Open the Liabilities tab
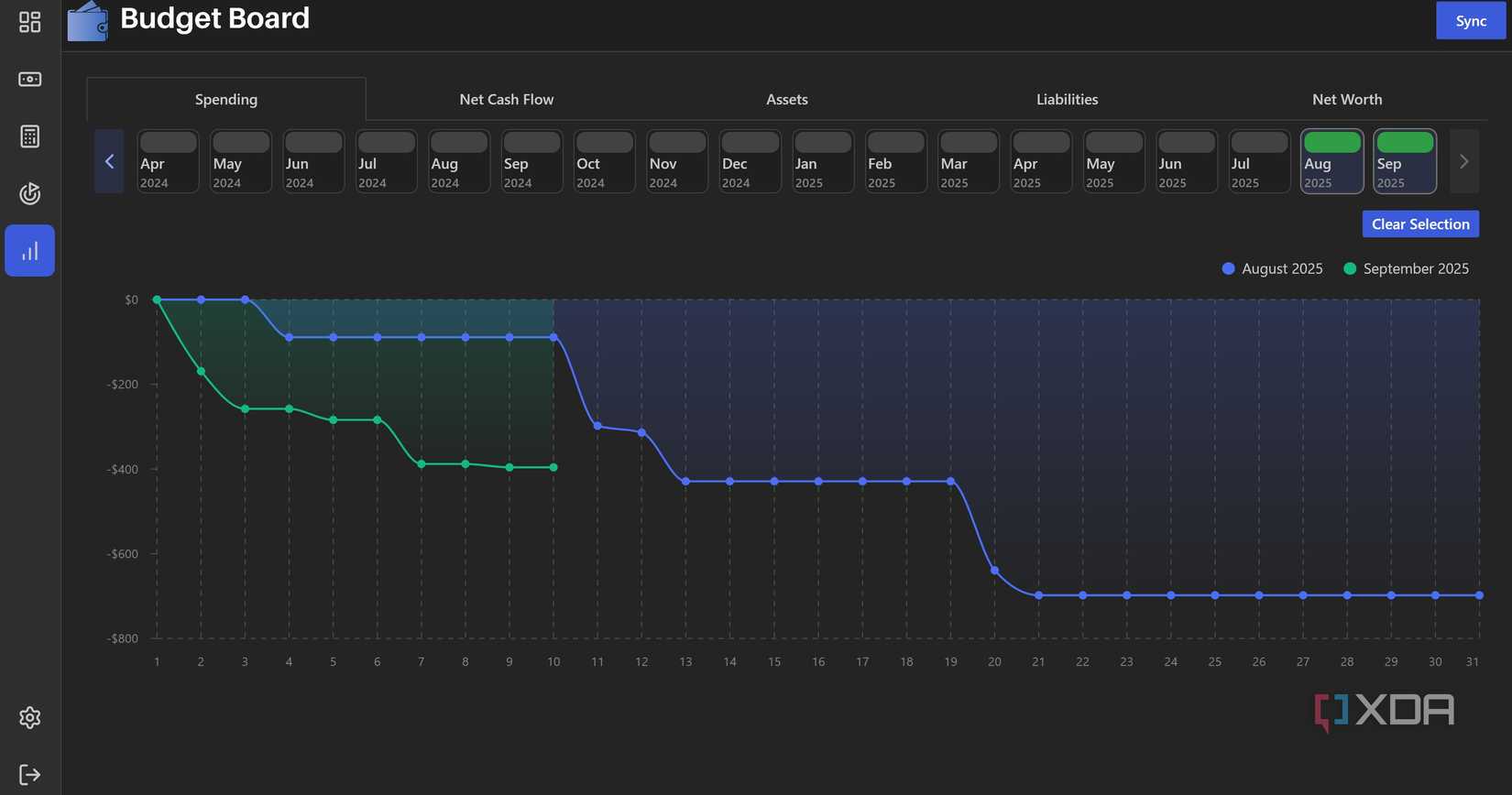Viewport: 1512px width, 795px height. [x=1068, y=99]
